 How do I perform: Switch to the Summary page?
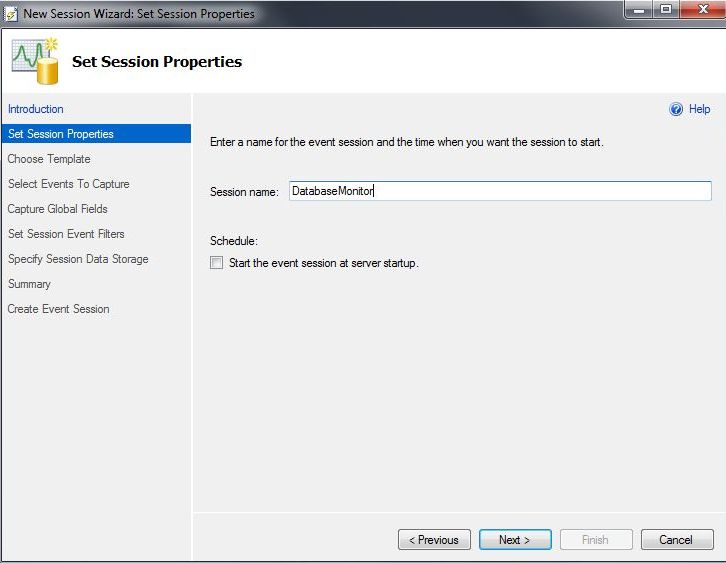[29, 284]
